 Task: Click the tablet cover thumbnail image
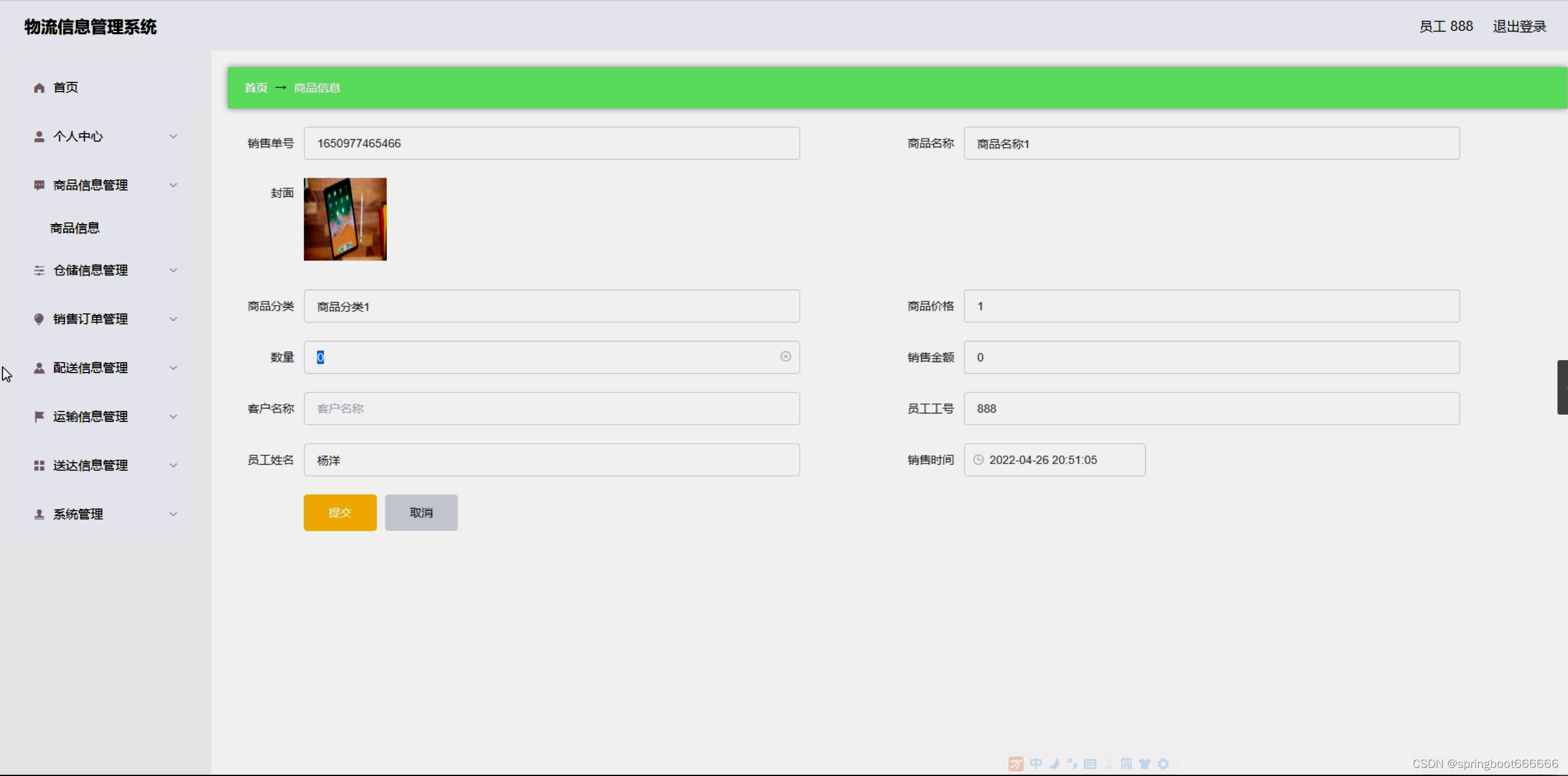point(345,219)
